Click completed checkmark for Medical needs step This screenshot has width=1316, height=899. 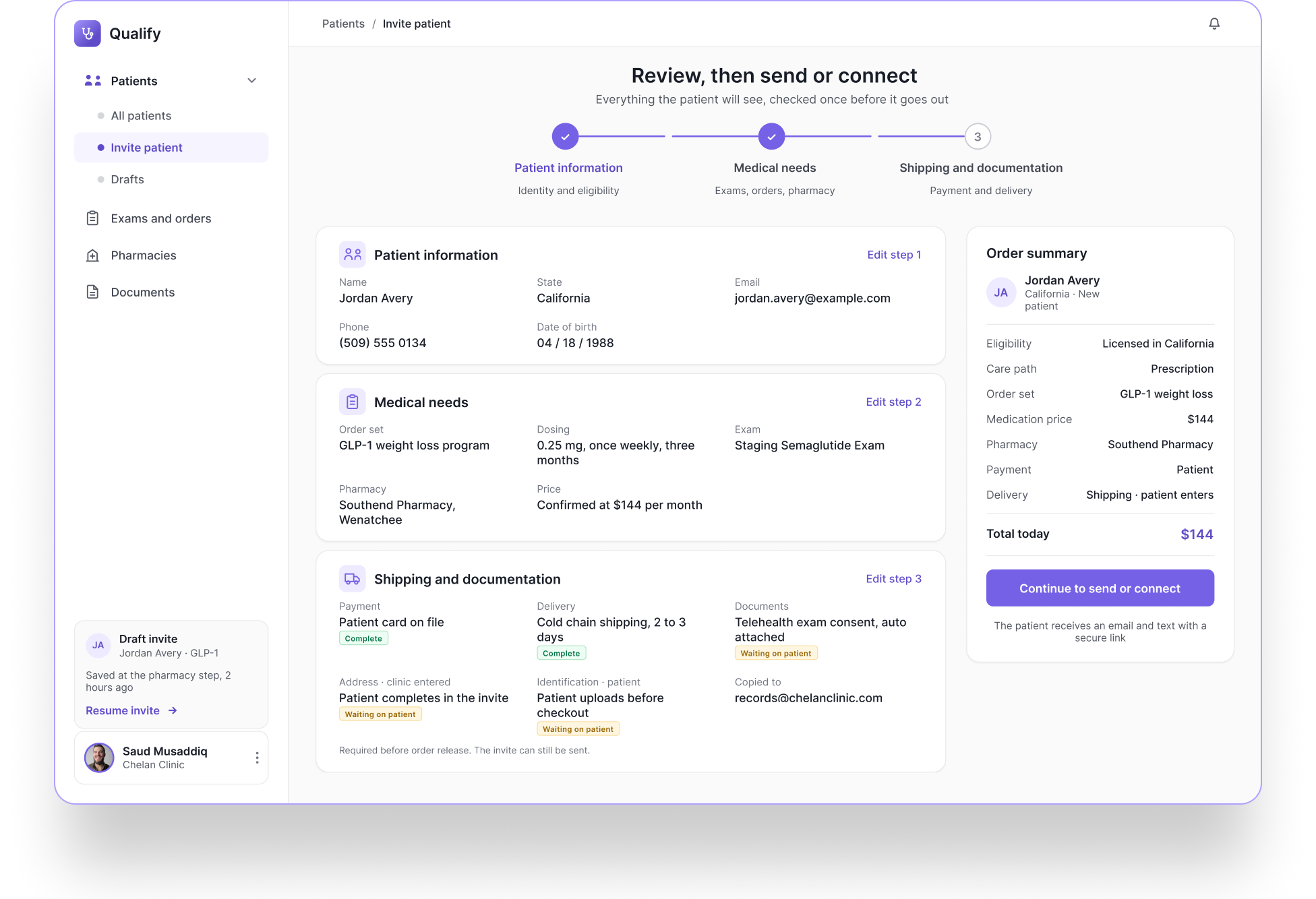click(x=772, y=137)
